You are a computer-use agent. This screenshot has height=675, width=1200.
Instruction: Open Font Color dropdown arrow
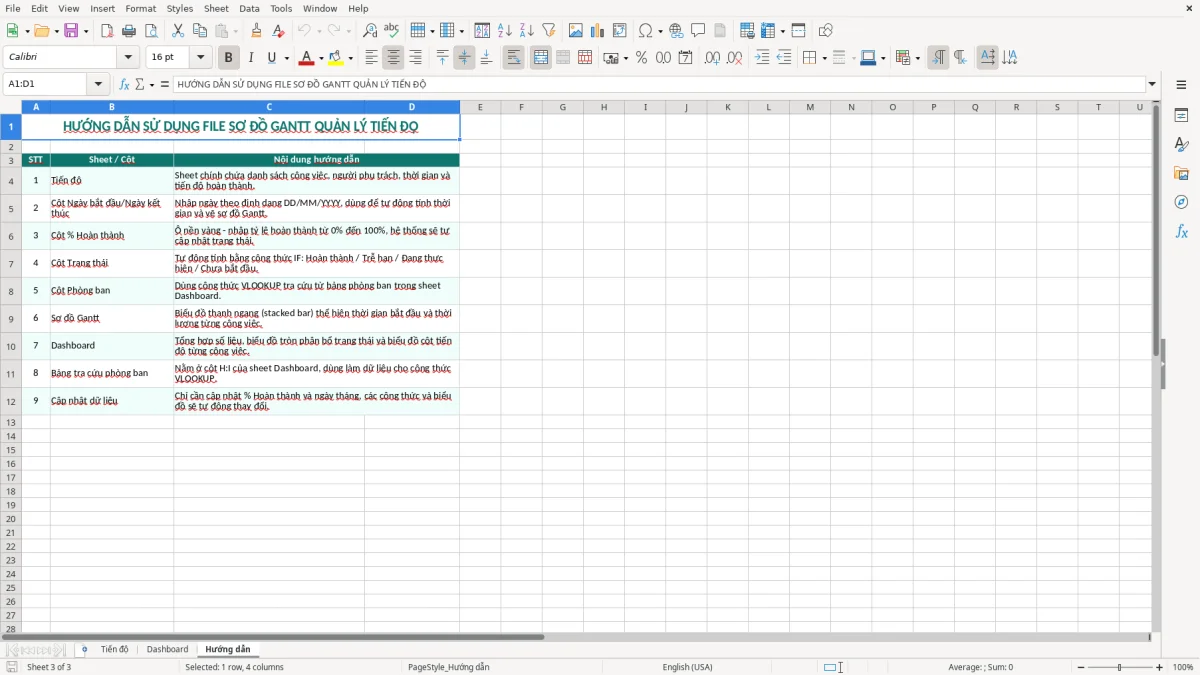(x=321, y=58)
